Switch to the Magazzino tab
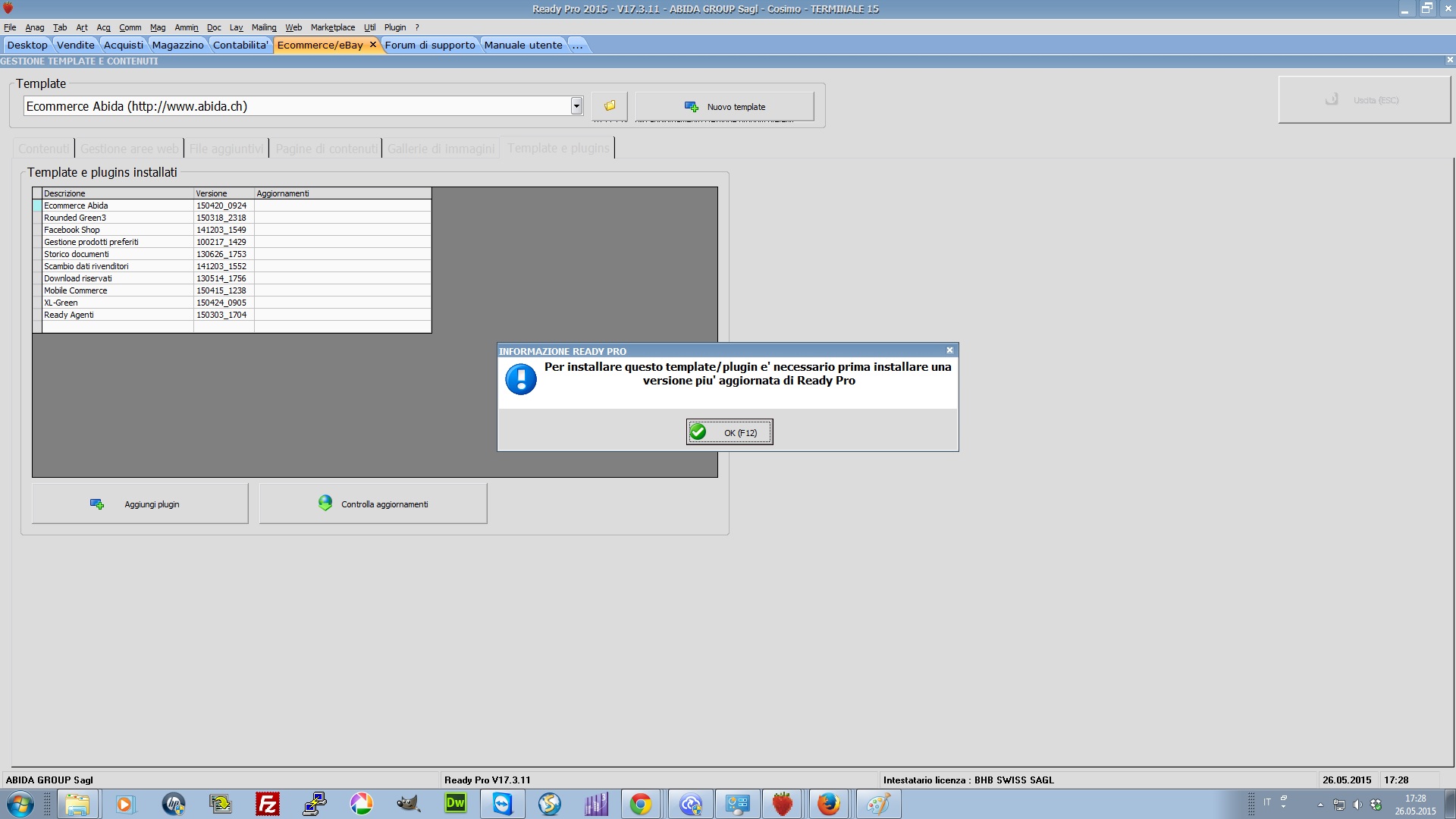 [x=177, y=45]
